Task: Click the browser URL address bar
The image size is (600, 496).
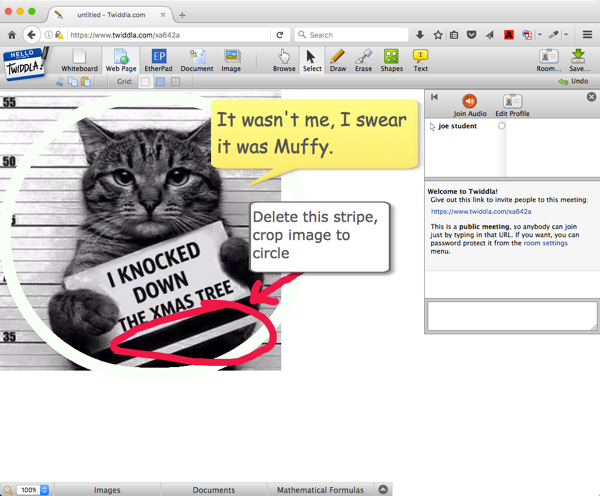Action: click(168, 35)
